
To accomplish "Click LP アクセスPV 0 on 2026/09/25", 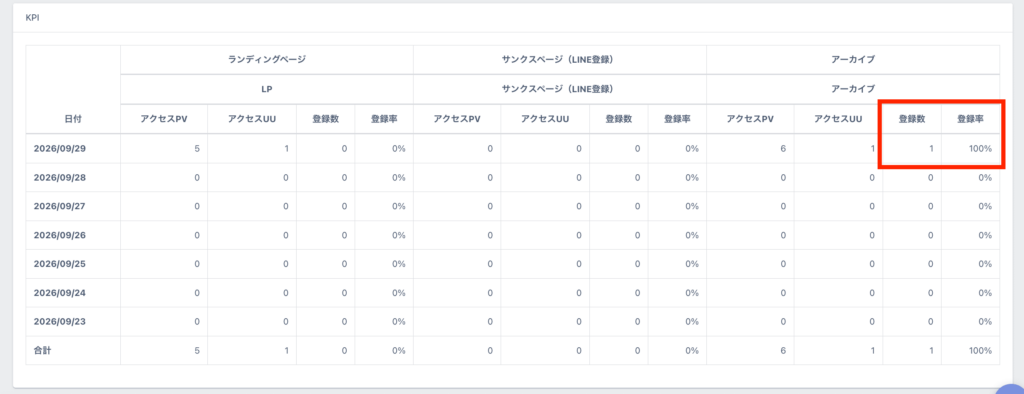I will 197,264.
